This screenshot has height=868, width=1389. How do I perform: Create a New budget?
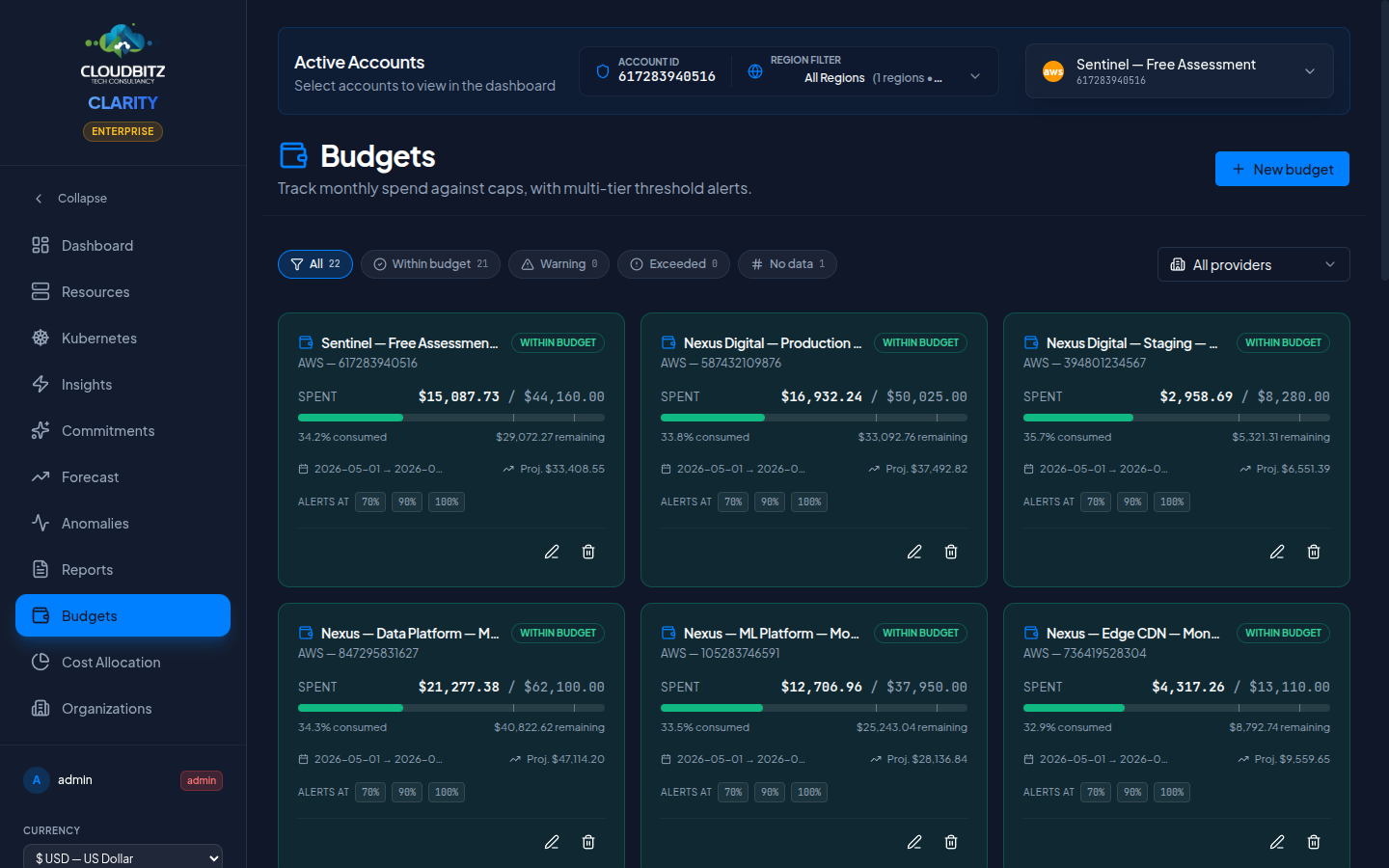click(1282, 169)
